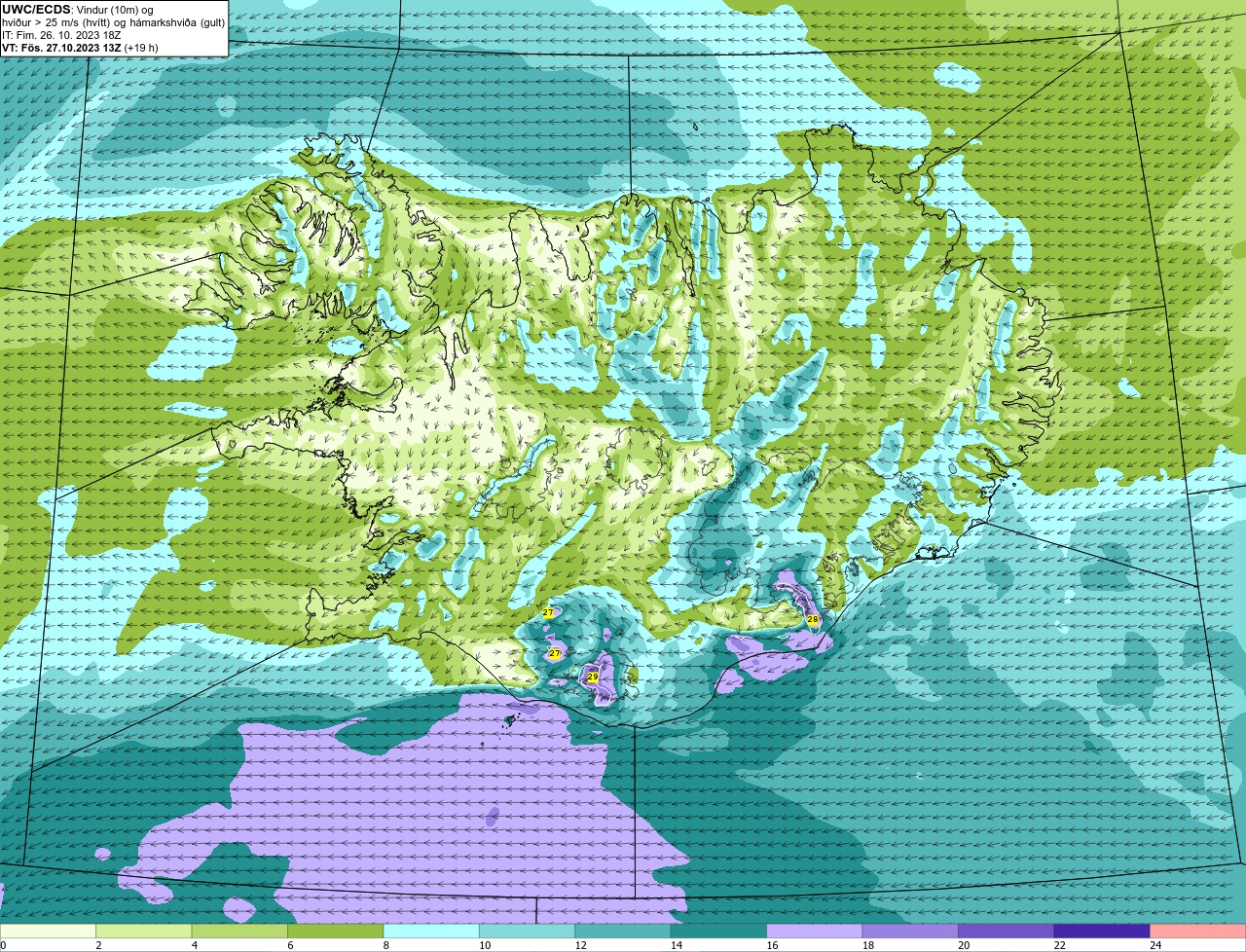The height and width of the screenshot is (952, 1246).
Task: Click the legend scale value 18
Action: coord(867,945)
